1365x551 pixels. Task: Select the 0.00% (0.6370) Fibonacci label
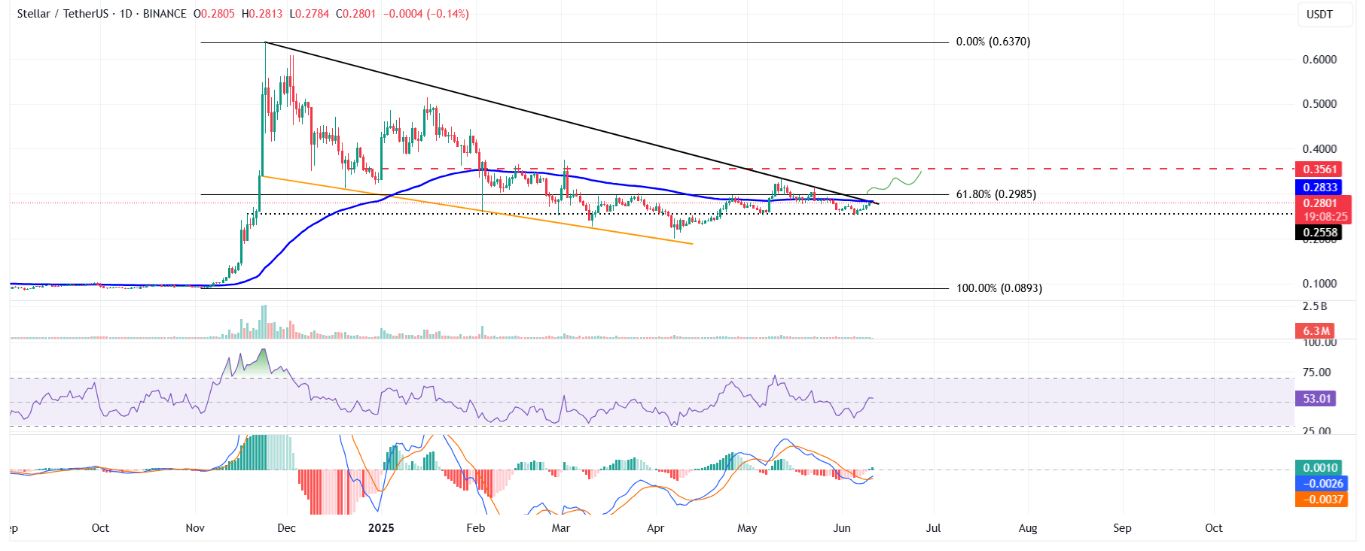(994, 42)
